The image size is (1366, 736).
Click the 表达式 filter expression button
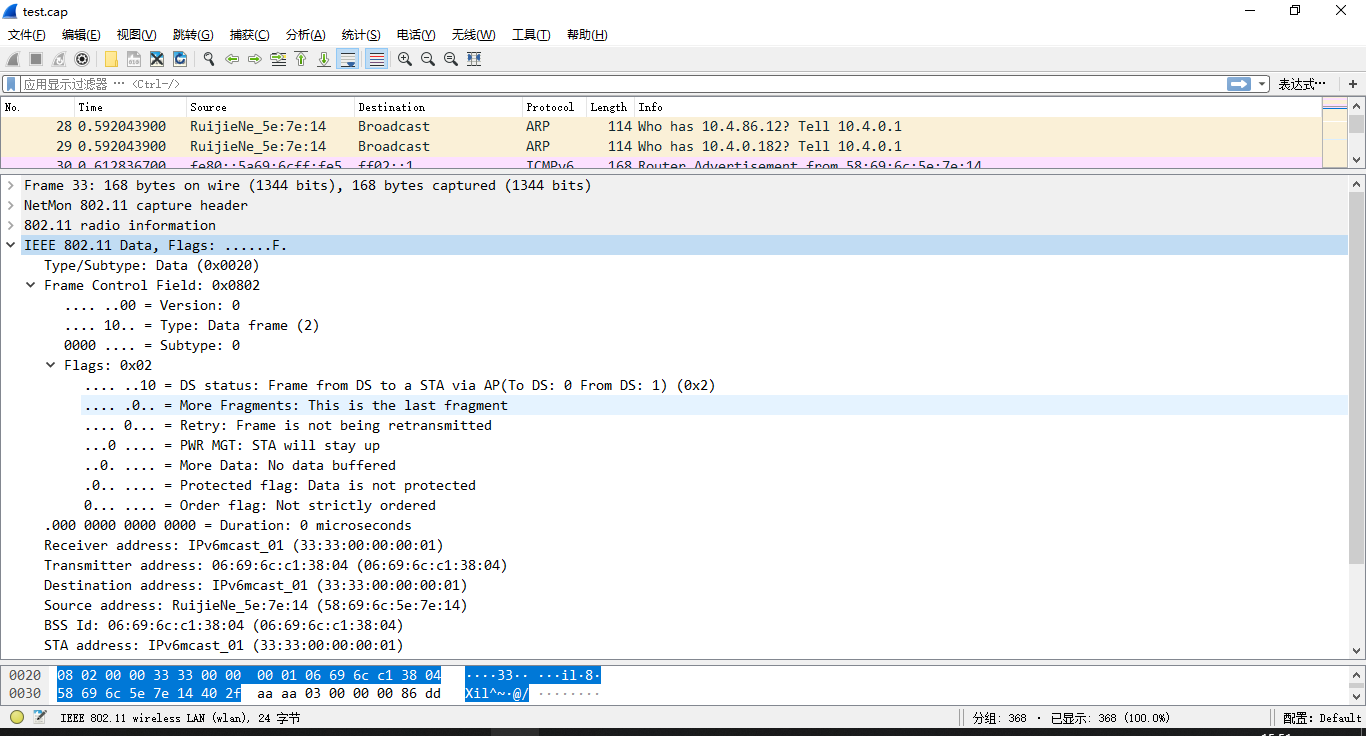(1301, 83)
